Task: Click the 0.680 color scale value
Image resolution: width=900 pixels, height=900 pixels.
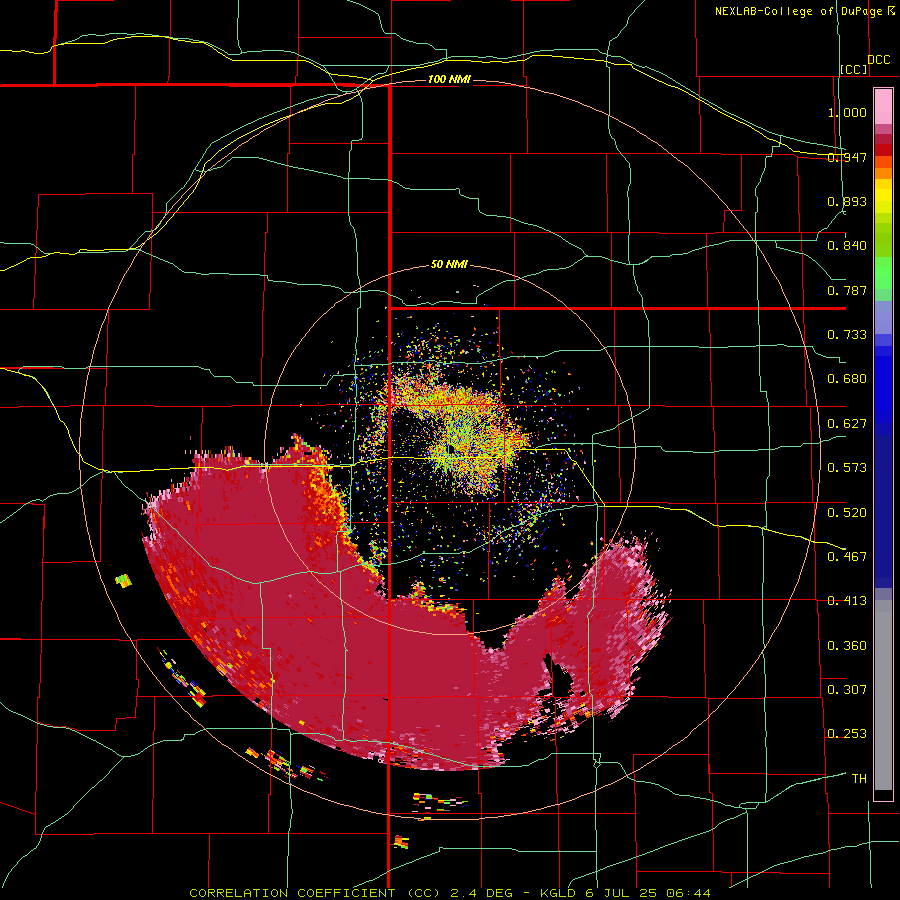Action: click(847, 379)
